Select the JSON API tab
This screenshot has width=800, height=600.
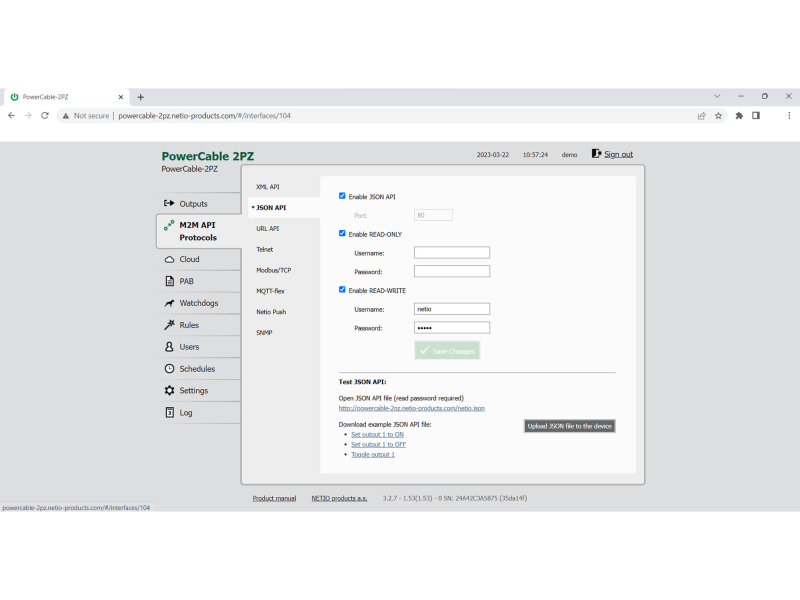coord(271,208)
